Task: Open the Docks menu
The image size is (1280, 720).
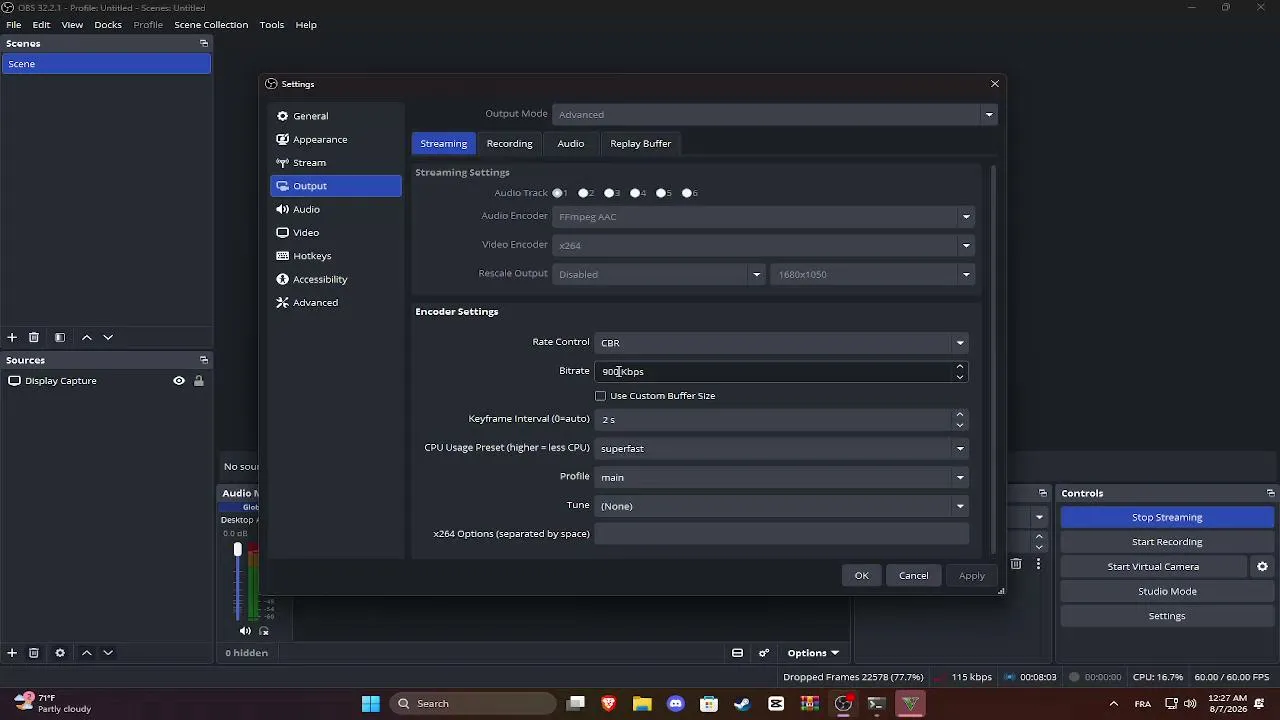Action: [x=108, y=25]
